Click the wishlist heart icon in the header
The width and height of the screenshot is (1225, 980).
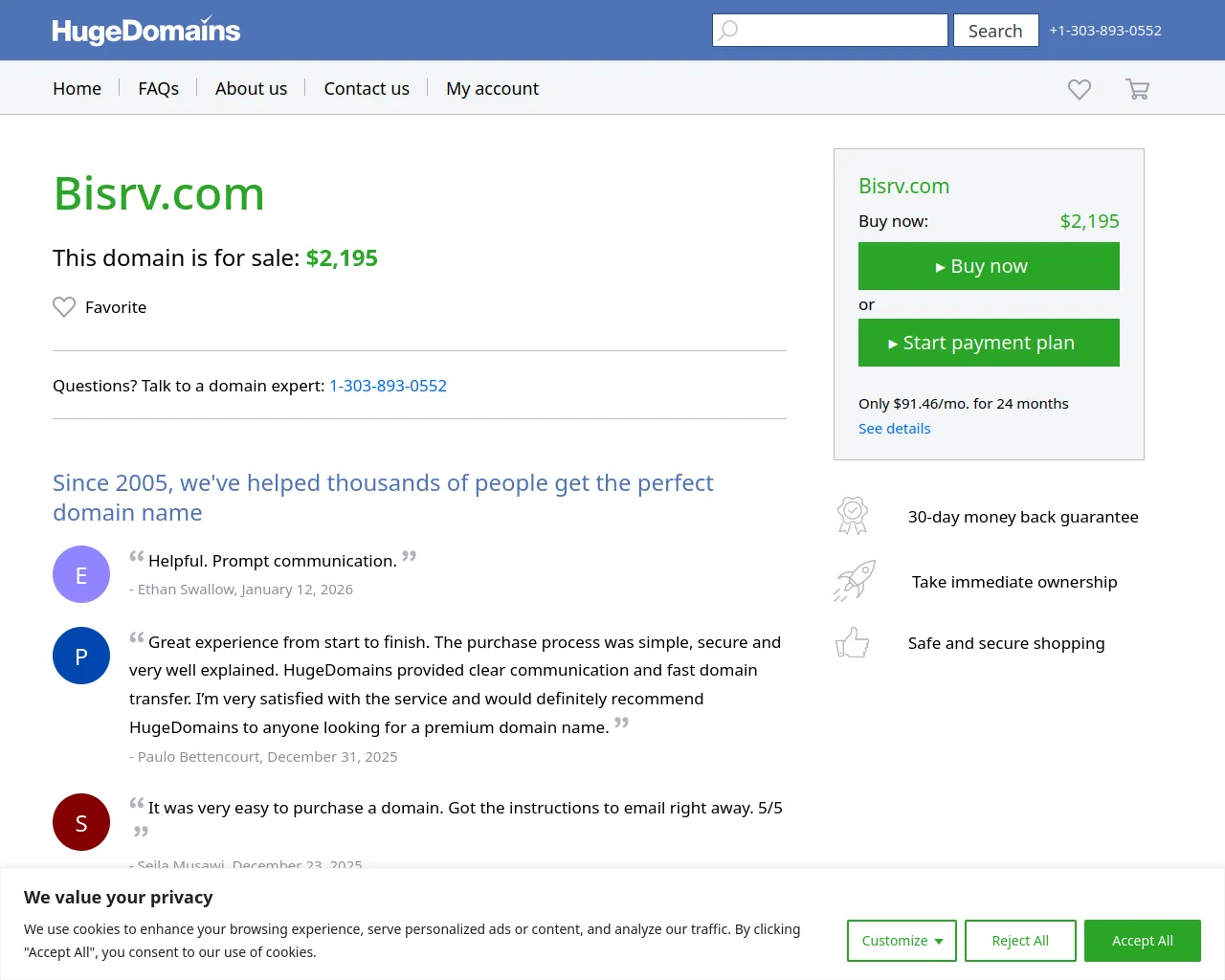pyautogui.click(x=1079, y=88)
